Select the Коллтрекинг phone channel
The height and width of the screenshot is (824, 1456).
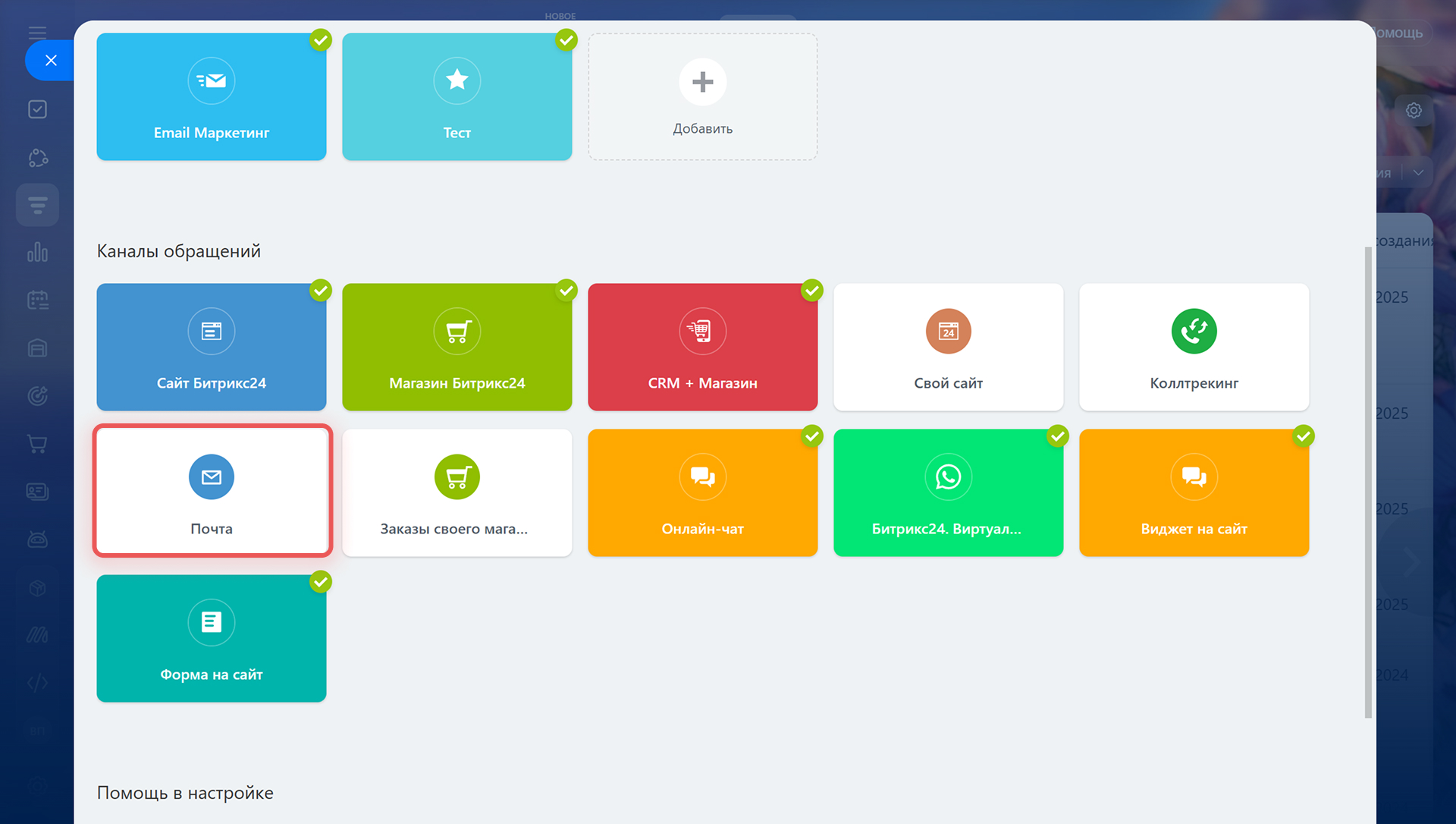pos(1194,348)
